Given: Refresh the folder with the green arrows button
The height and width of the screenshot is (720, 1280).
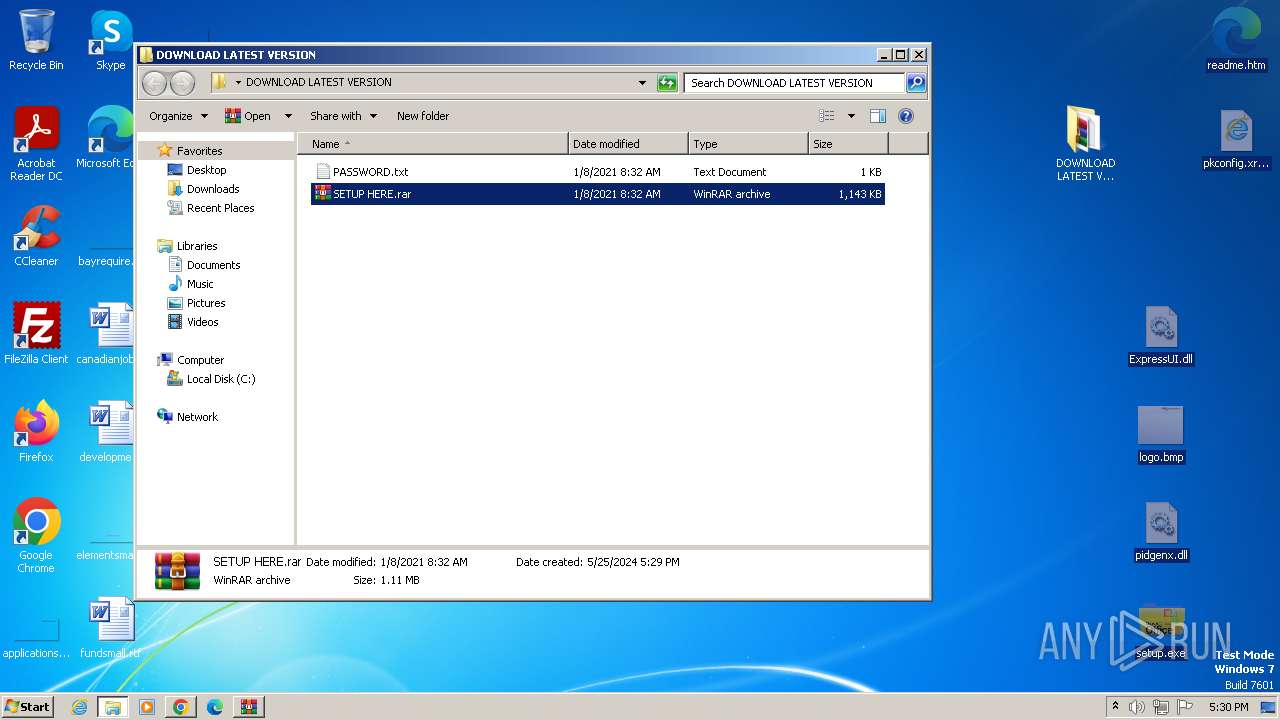Looking at the screenshot, I should point(667,83).
